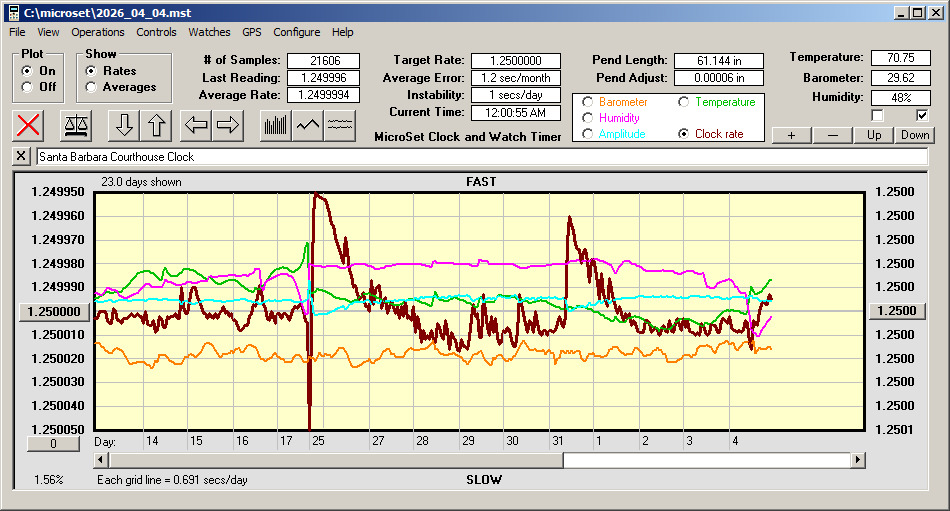Click the Up button

[x=874, y=135]
